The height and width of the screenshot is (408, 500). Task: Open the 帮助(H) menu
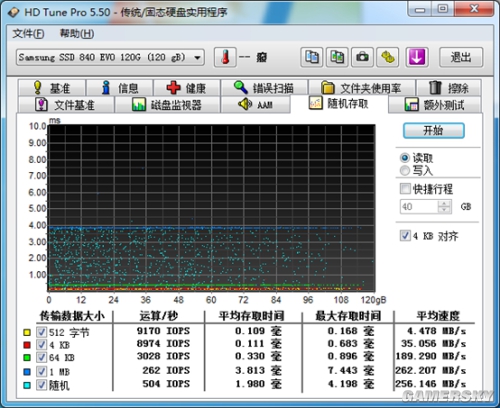click(x=77, y=34)
